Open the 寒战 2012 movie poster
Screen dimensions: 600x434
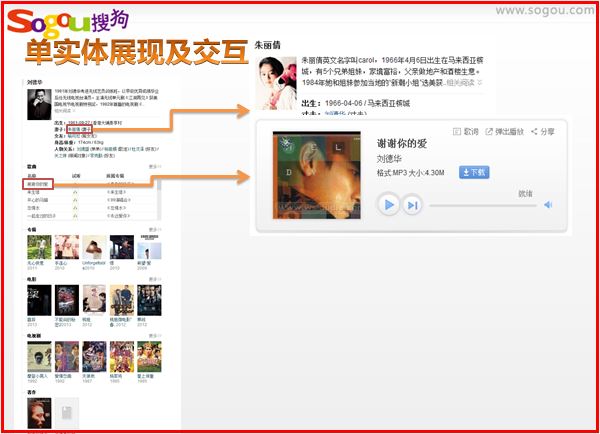(149, 300)
